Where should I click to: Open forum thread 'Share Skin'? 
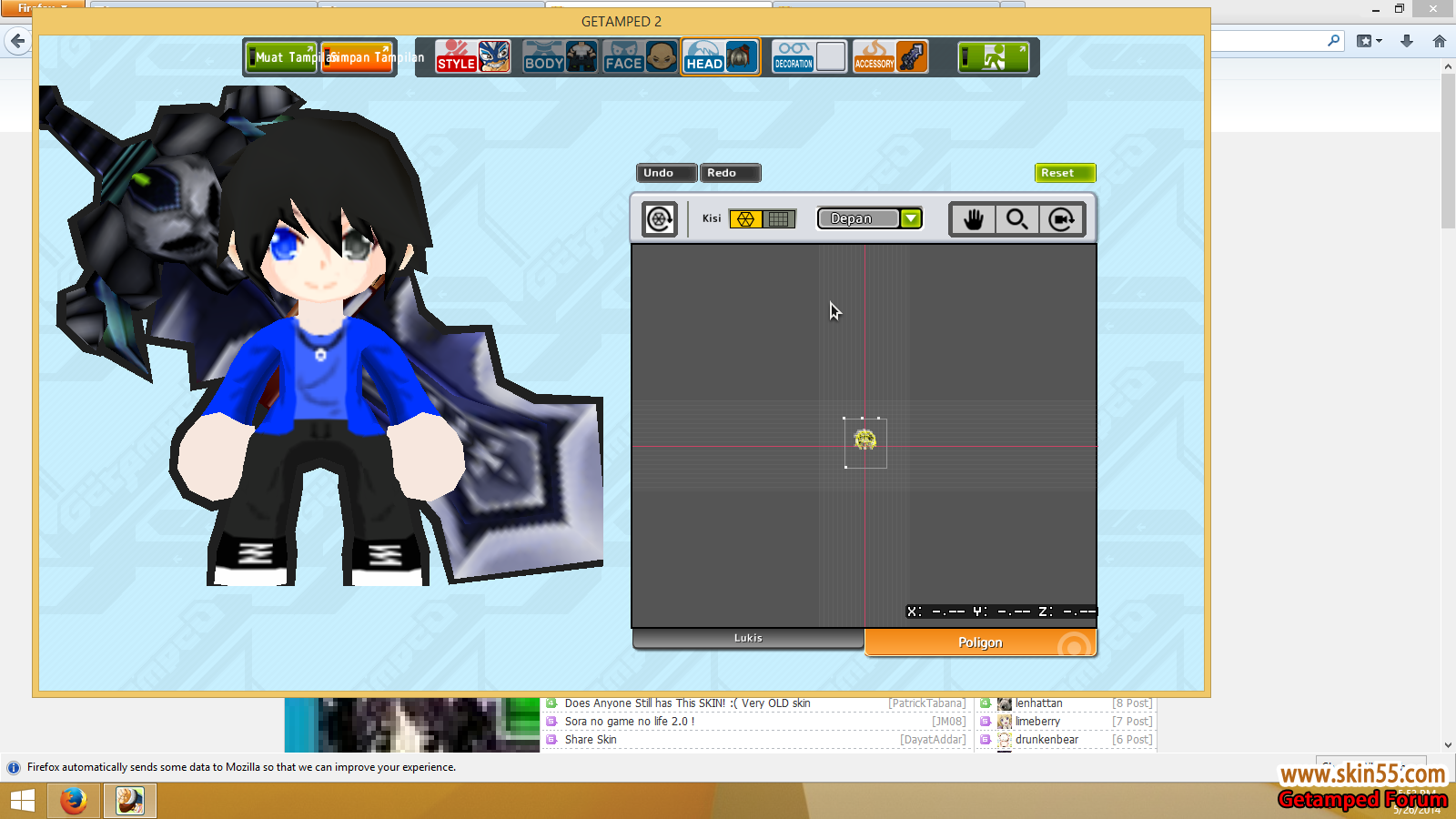coord(591,740)
